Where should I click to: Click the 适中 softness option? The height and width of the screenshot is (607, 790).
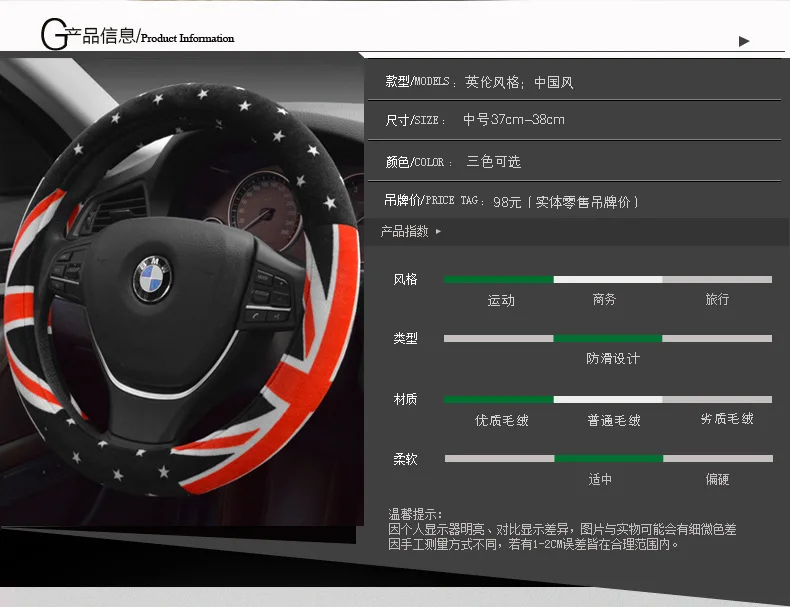(x=600, y=479)
